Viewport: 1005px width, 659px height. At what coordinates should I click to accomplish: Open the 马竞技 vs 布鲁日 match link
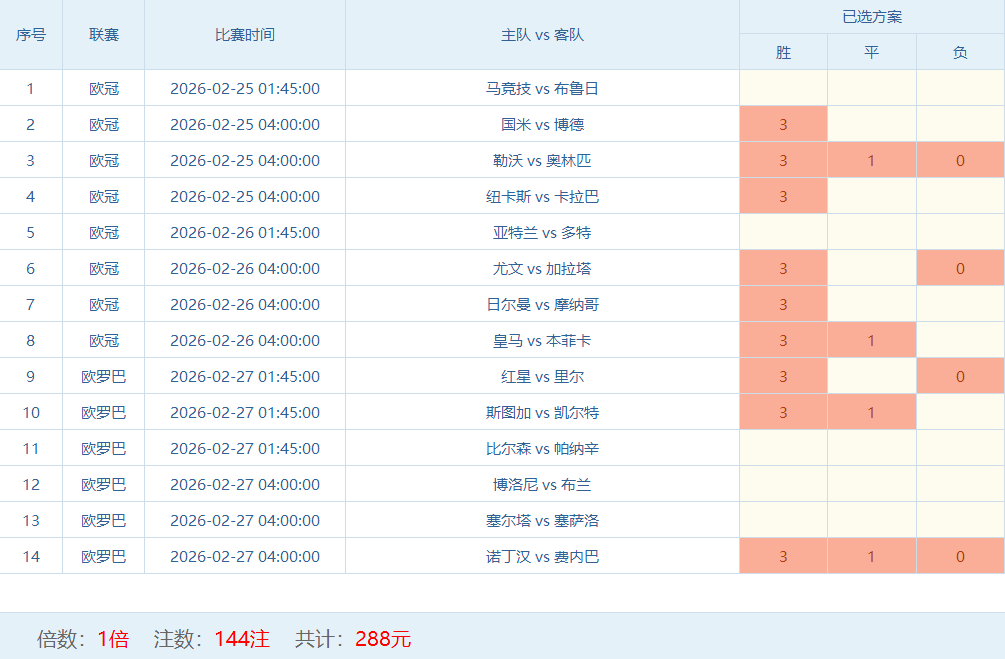pyautogui.click(x=542, y=88)
